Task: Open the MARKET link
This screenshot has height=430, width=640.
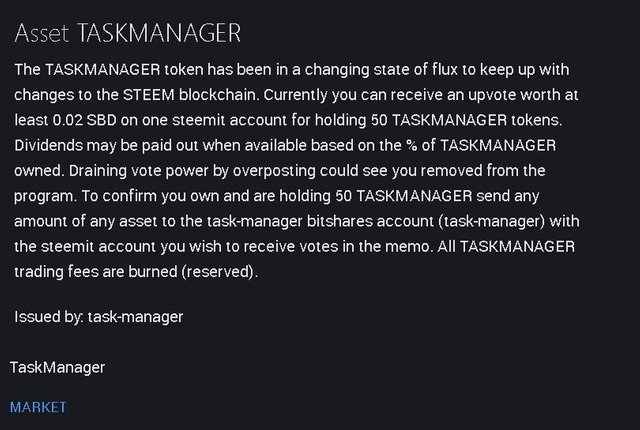Action: pyautogui.click(x=38, y=407)
